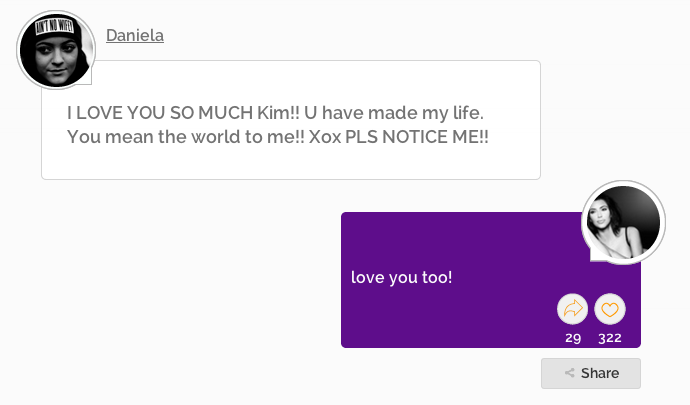The height and width of the screenshot is (405, 690).
Task: Click the Share button below the reply
Action: coord(591,373)
